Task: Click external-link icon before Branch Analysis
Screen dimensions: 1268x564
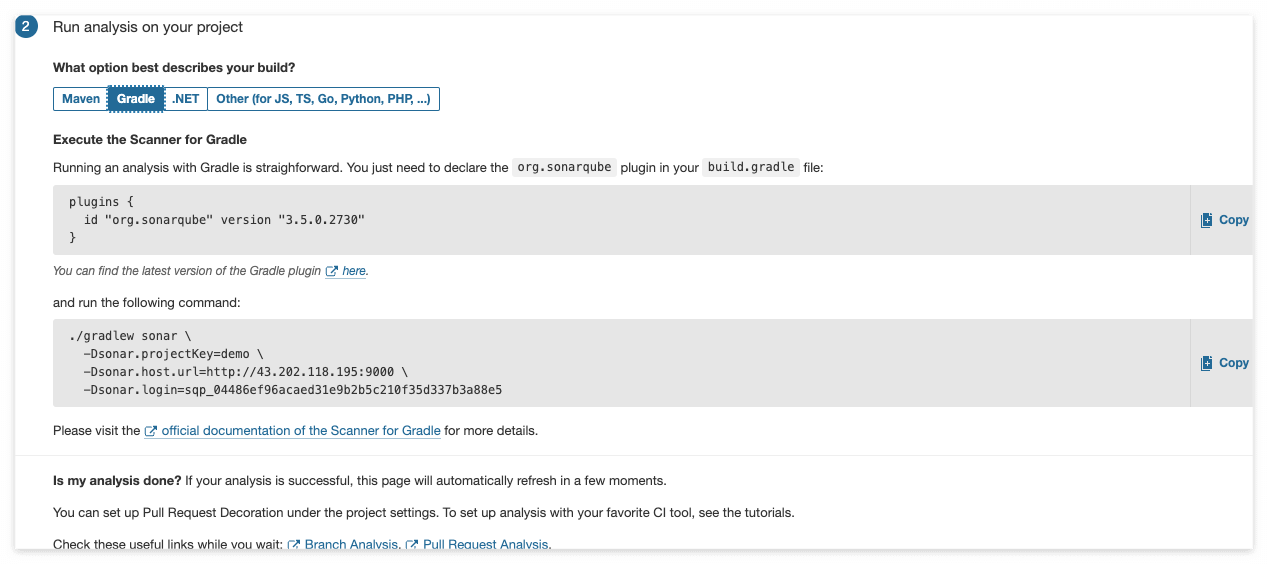Action: click(x=294, y=545)
